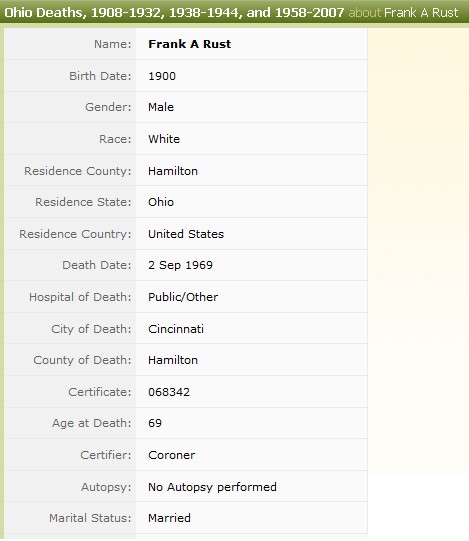Click the Certifier value Coroner
This screenshot has width=469, height=541.
pyautogui.click(x=172, y=455)
